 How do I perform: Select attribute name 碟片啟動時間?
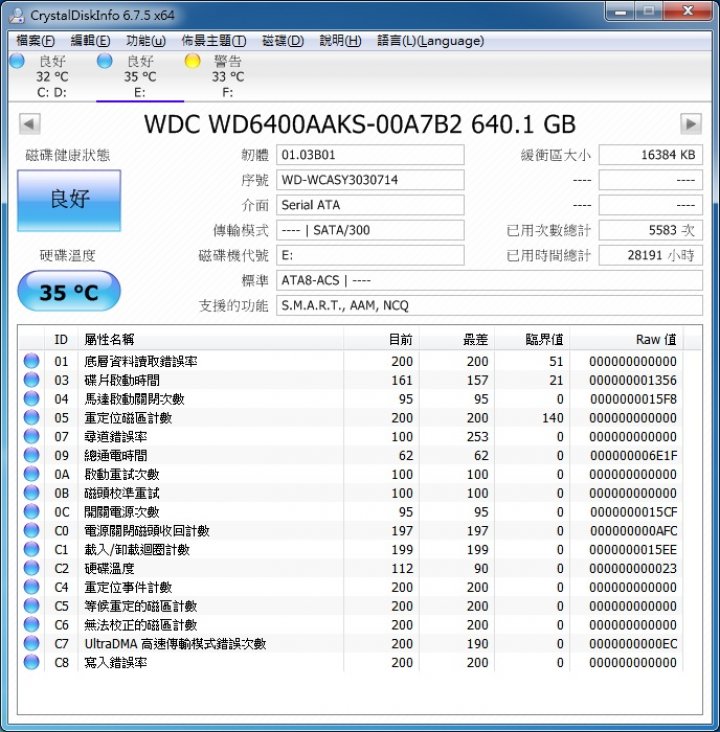tap(122, 380)
